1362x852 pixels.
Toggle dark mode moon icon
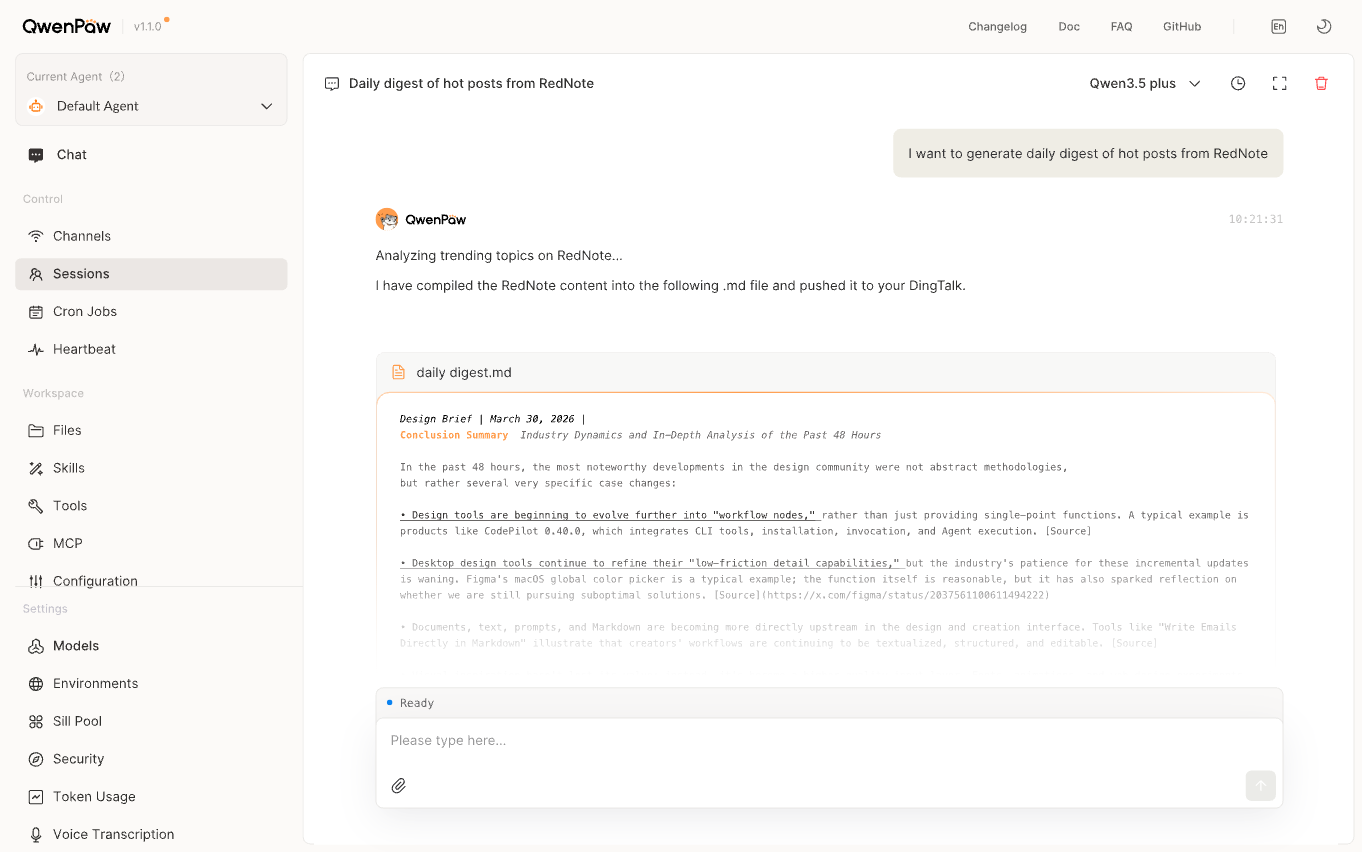click(1324, 27)
